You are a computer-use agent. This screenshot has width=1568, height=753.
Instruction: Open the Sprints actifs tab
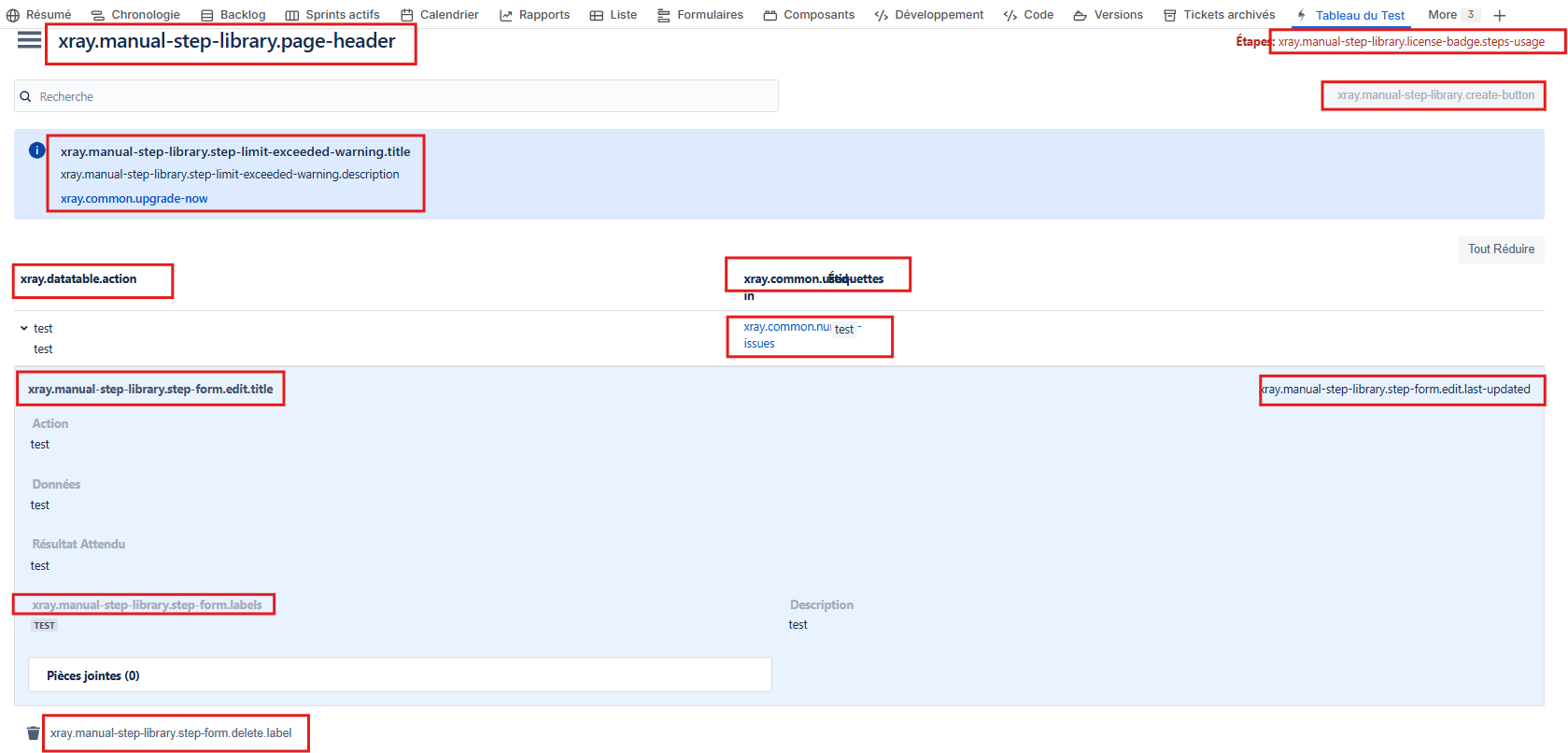[332, 15]
